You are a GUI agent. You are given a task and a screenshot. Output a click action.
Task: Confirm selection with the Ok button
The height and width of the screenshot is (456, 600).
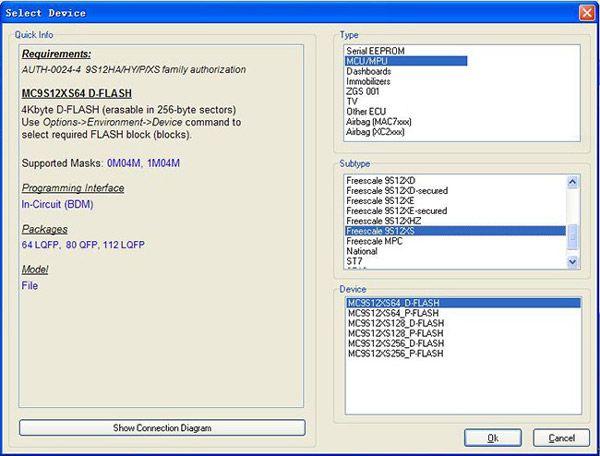point(491,438)
